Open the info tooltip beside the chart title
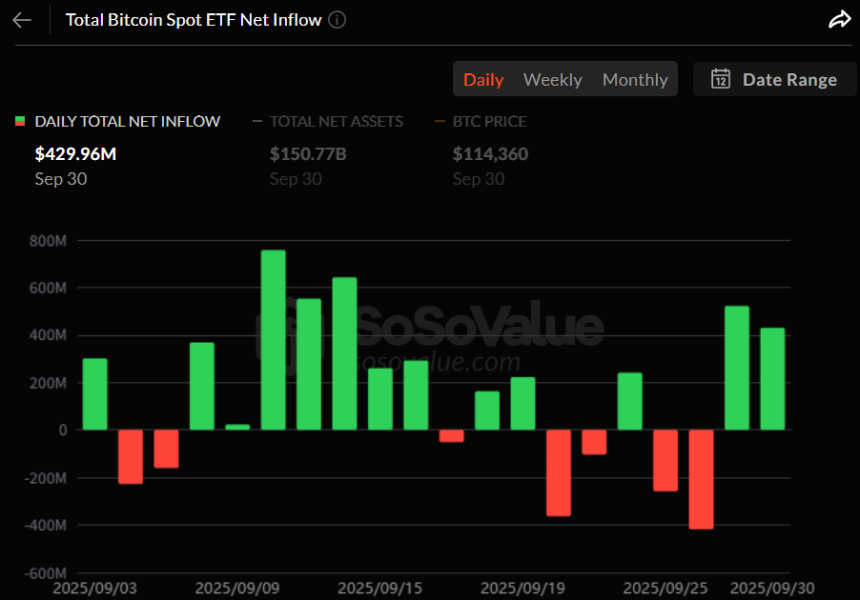The image size is (860, 600). (x=337, y=19)
